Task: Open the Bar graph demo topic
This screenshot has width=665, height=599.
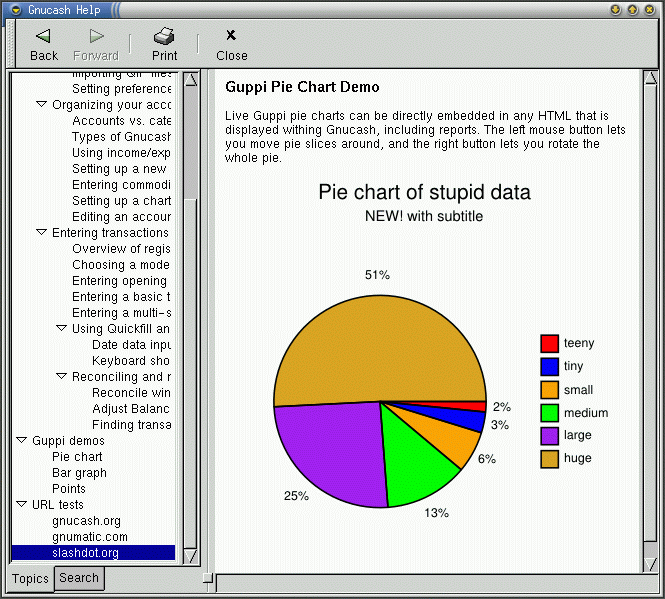Action: [x=79, y=473]
